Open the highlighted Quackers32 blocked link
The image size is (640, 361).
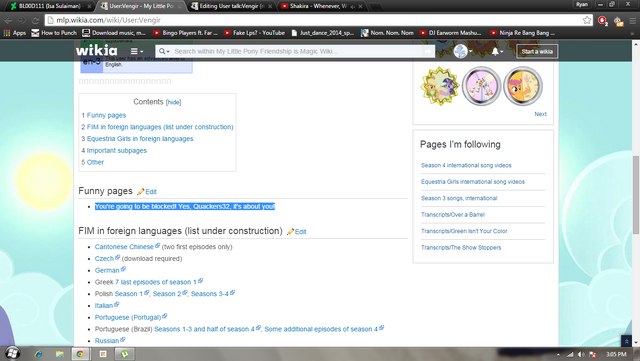coord(185,207)
